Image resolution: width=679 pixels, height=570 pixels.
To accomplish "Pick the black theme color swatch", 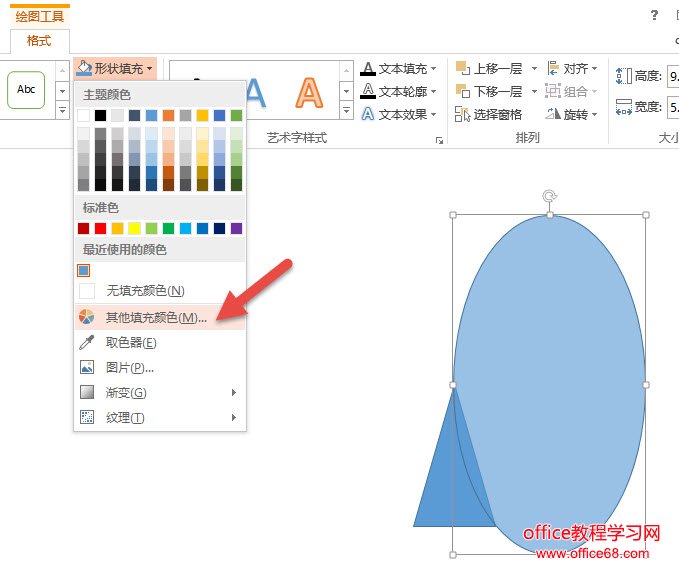I will coord(100,115).
